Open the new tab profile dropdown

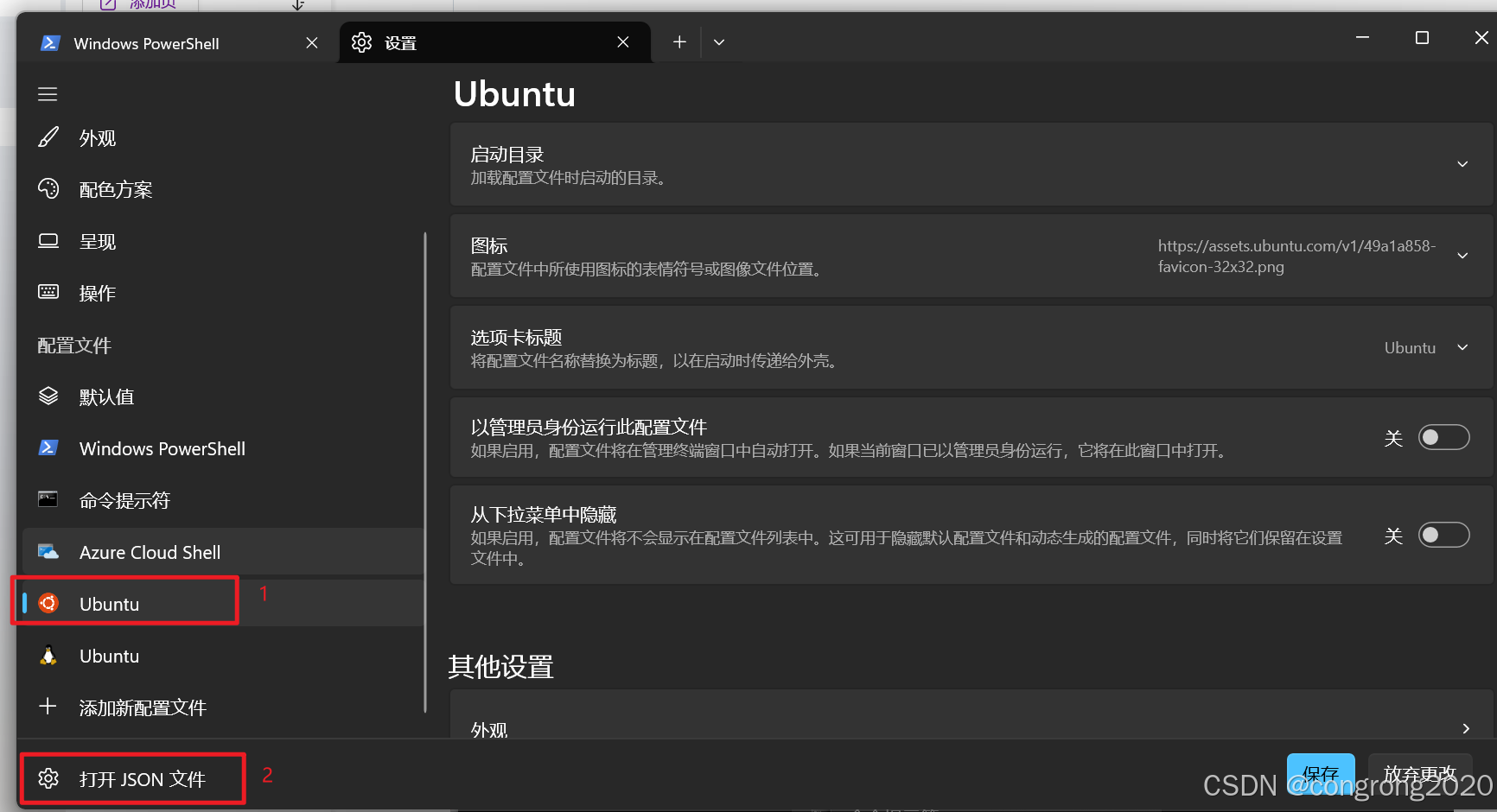click(719, 41)
